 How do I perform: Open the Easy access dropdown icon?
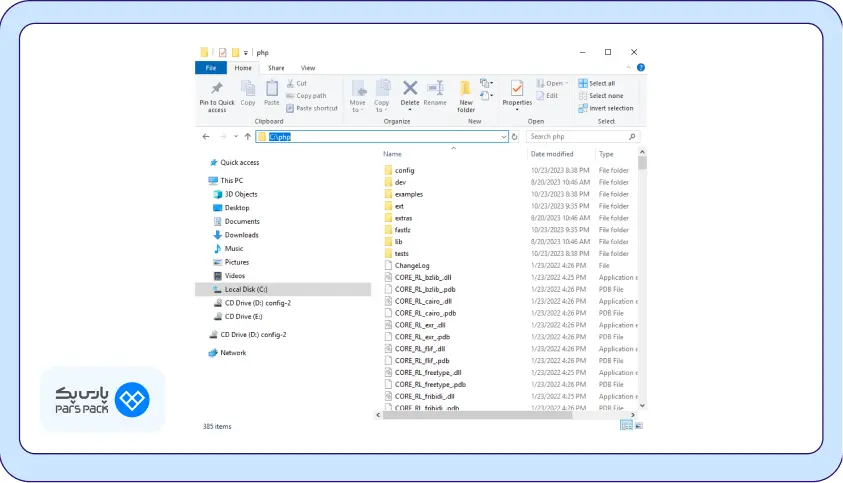(487, 96)
